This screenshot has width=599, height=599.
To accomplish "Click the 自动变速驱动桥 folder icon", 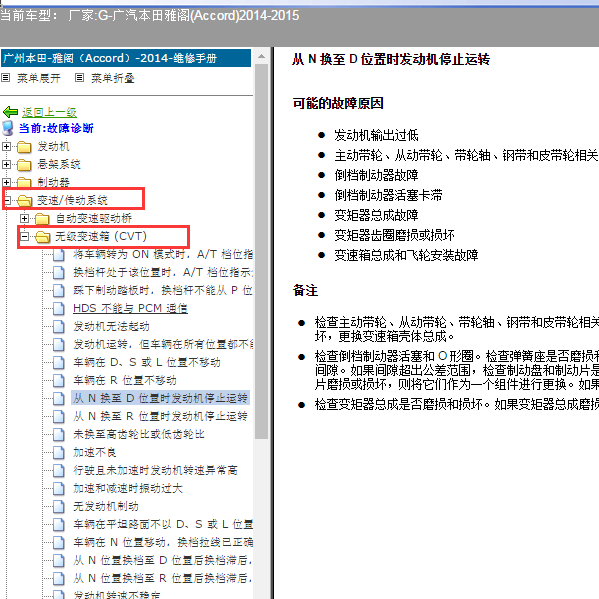I will point(42,219).
